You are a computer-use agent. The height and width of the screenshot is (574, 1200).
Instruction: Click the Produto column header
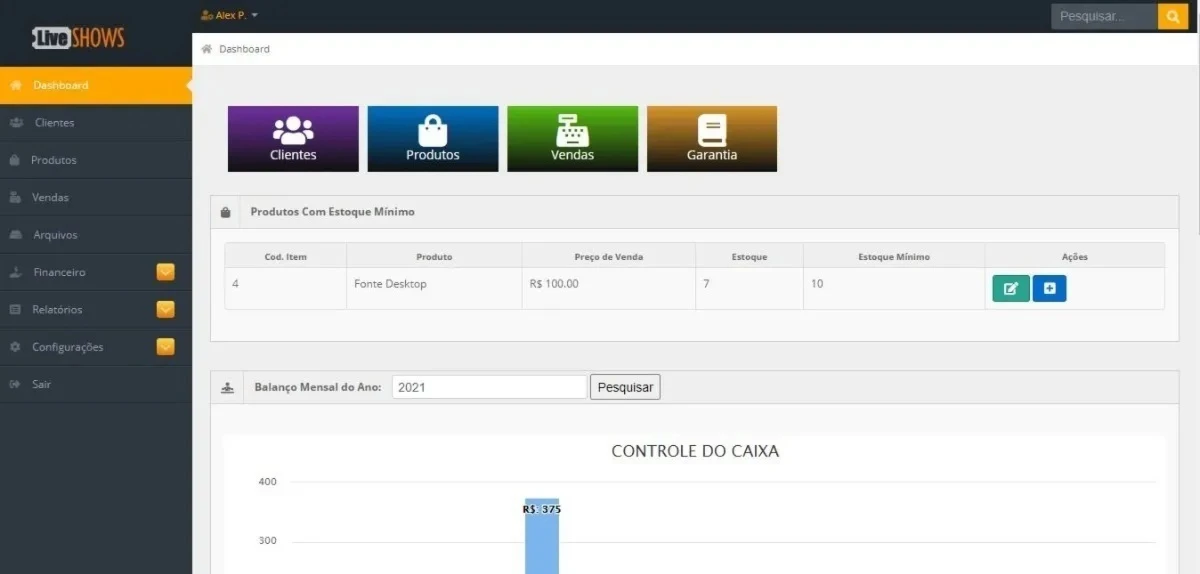coord(434,257)
